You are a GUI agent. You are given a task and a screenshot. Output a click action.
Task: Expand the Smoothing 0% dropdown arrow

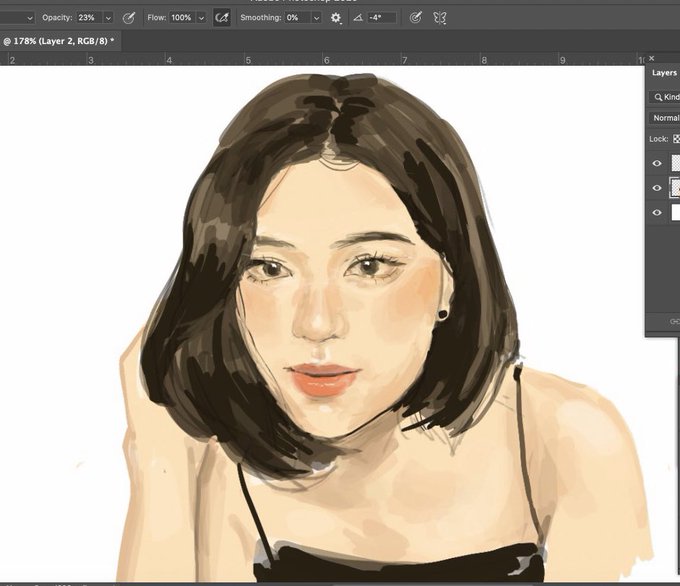pos(315,18)
